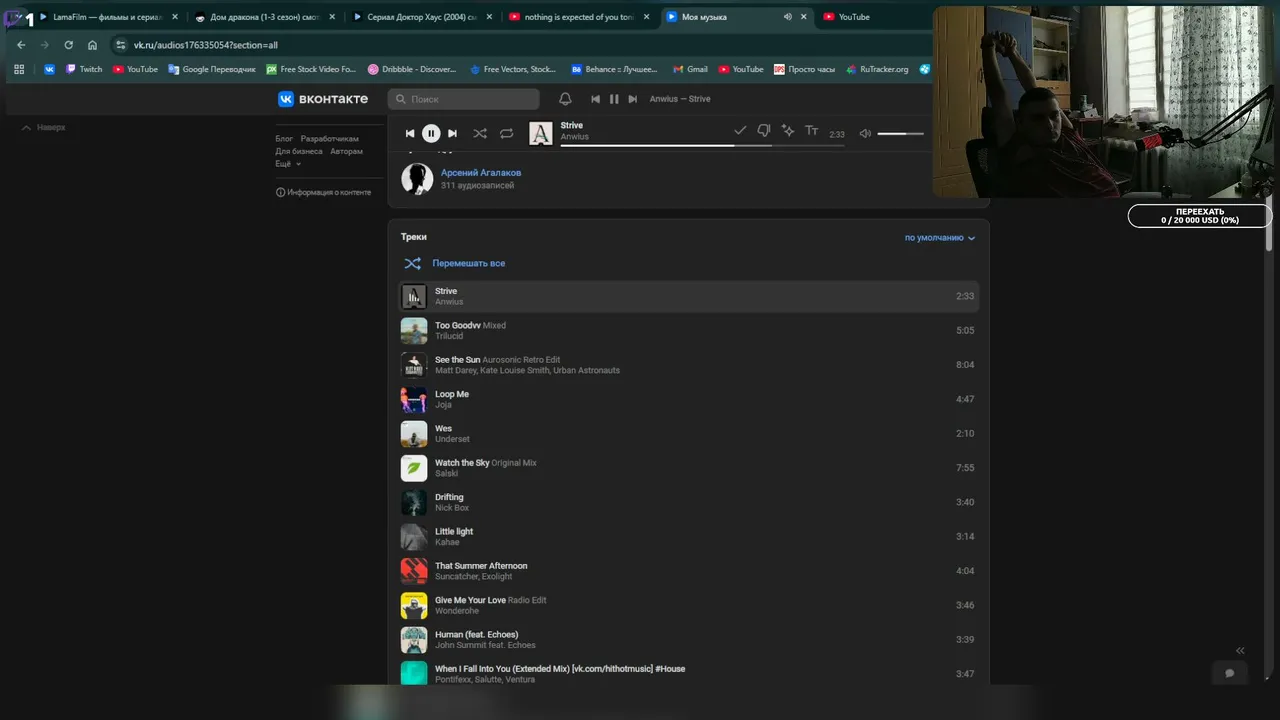Image resolution: width=1280 pixels, height=720 pixels.
Task: Open Информация о контенте link
Action: pos(323,192)
